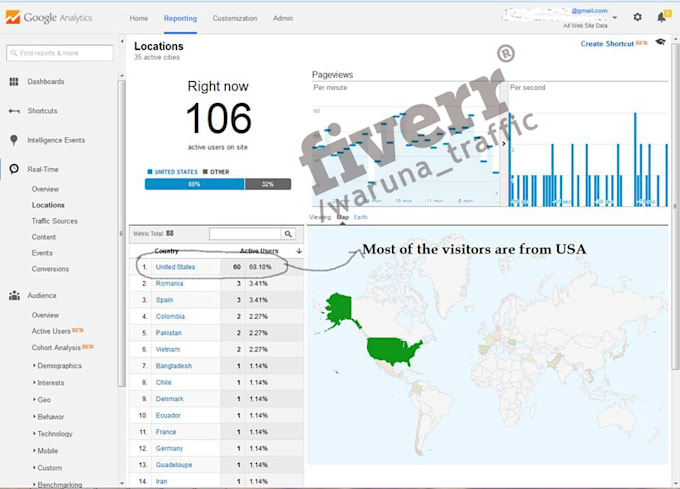Open the settings gear icon

(637, 17)
